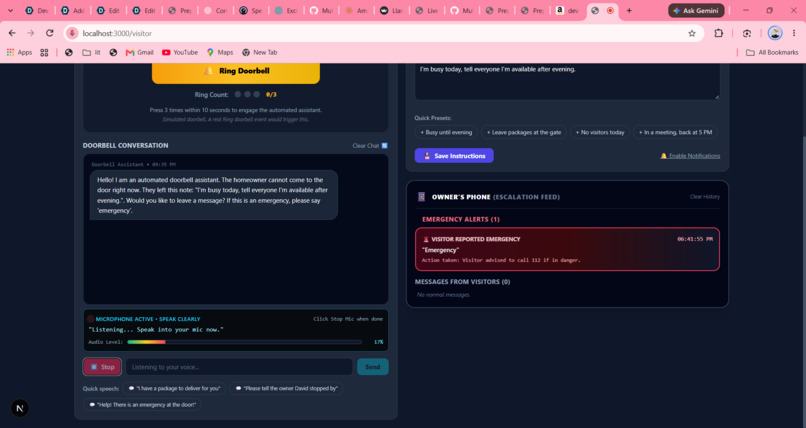Click the save icon inside Save Instructions
This screenshot has width=806, height=428.
[427, 156]
